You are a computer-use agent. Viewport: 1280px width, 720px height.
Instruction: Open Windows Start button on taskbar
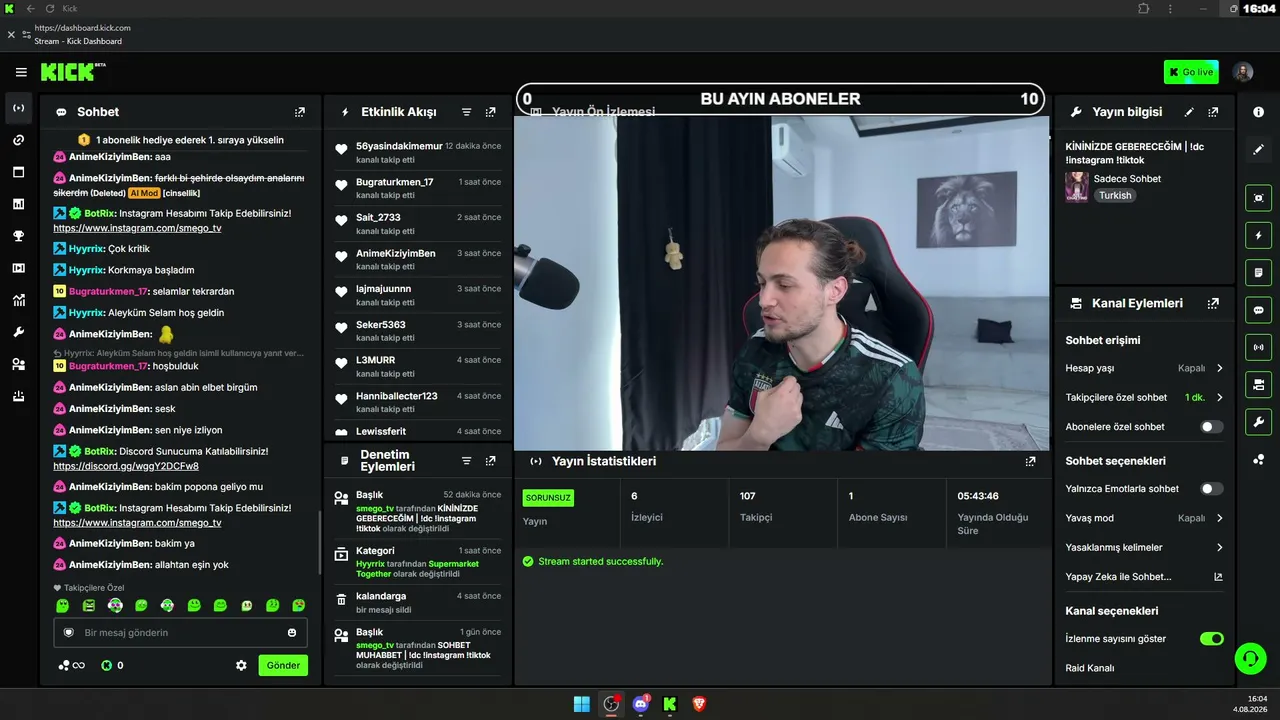(581, 704)
